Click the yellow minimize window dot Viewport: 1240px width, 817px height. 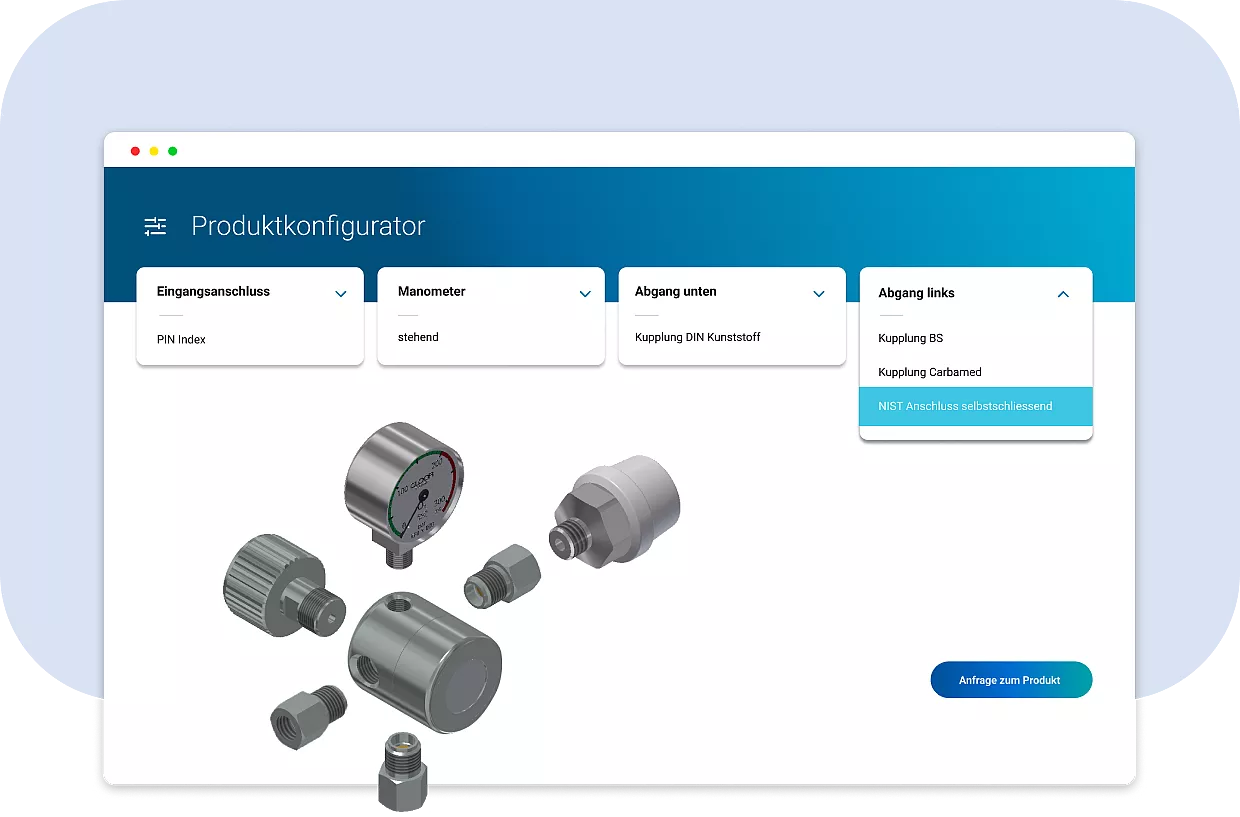click(x=154, y=151)
